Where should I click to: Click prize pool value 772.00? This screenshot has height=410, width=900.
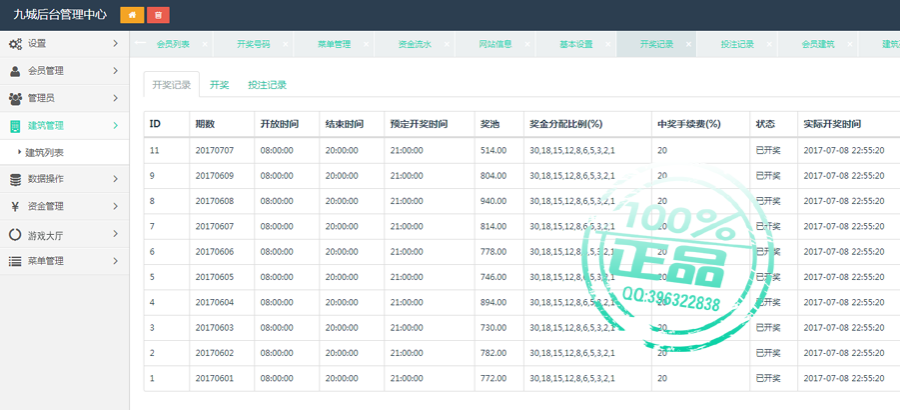click(x=494, y=378)
